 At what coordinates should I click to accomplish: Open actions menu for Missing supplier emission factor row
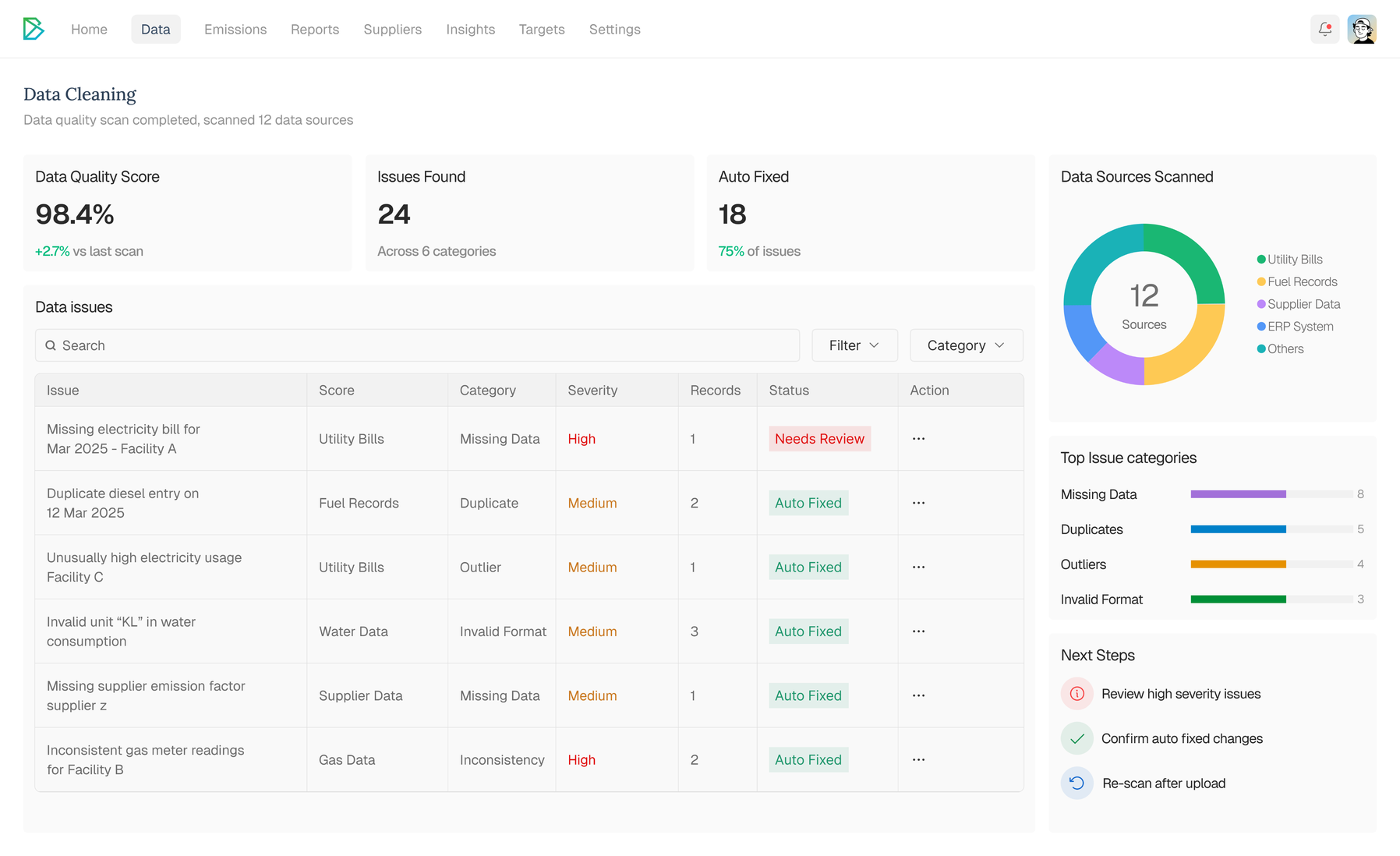[x=918, y=695]
